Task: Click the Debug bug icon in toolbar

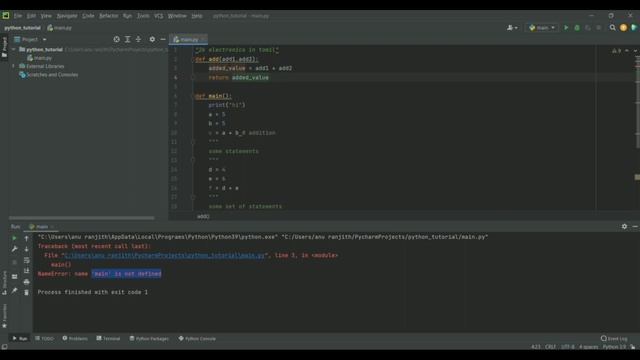Action: point(577,28)
